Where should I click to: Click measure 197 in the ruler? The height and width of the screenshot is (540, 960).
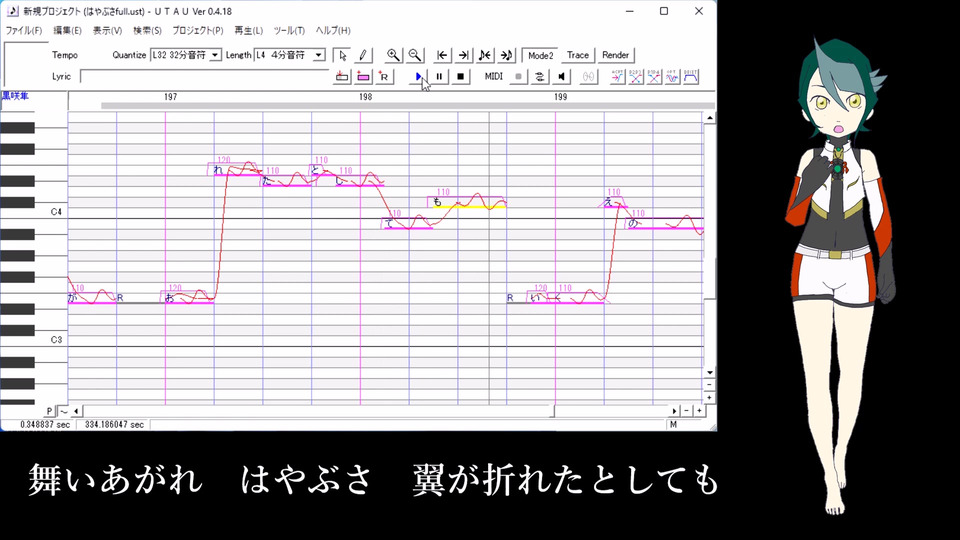pos(170,97)
